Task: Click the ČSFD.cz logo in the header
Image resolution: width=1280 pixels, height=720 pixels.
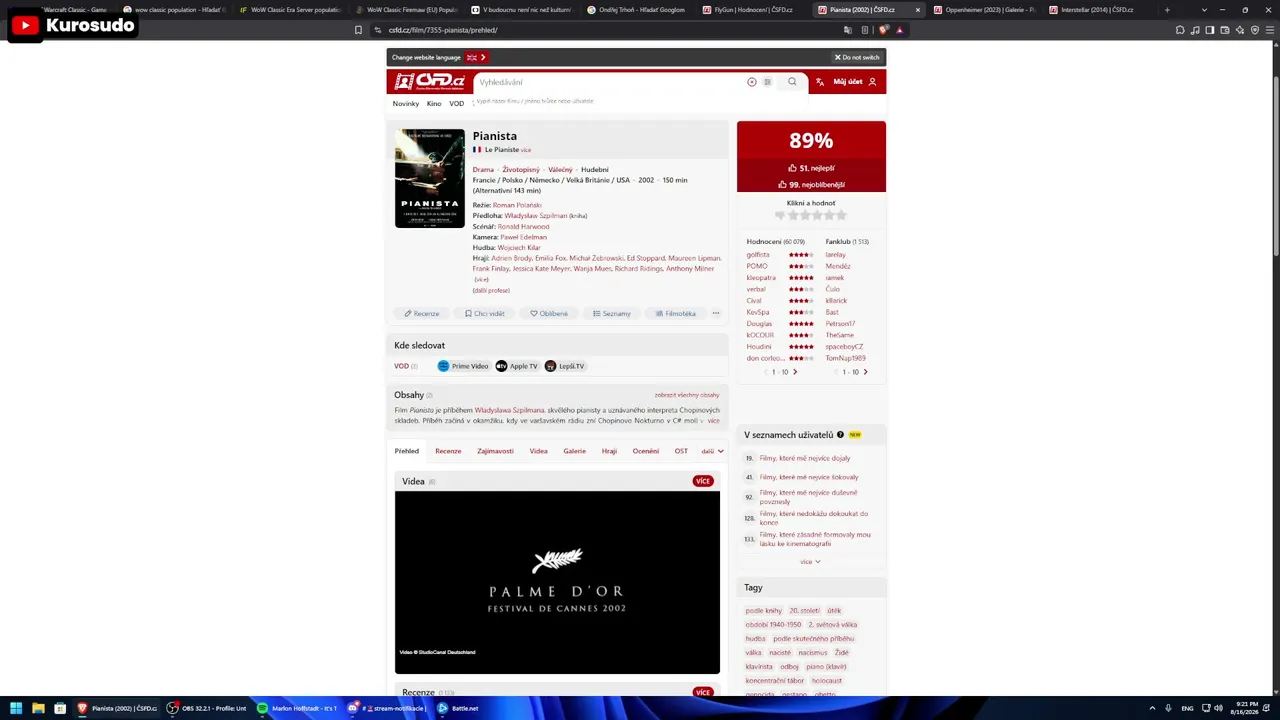Action: point(430,82)
